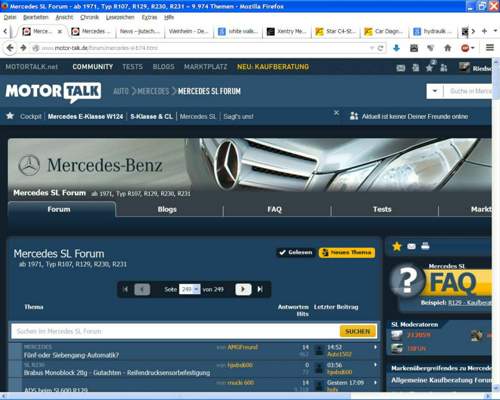Click the home icon in Firefox toolbar
This screenshot has width=500, height=400.
pyautogui.click(x=448, y=48)
